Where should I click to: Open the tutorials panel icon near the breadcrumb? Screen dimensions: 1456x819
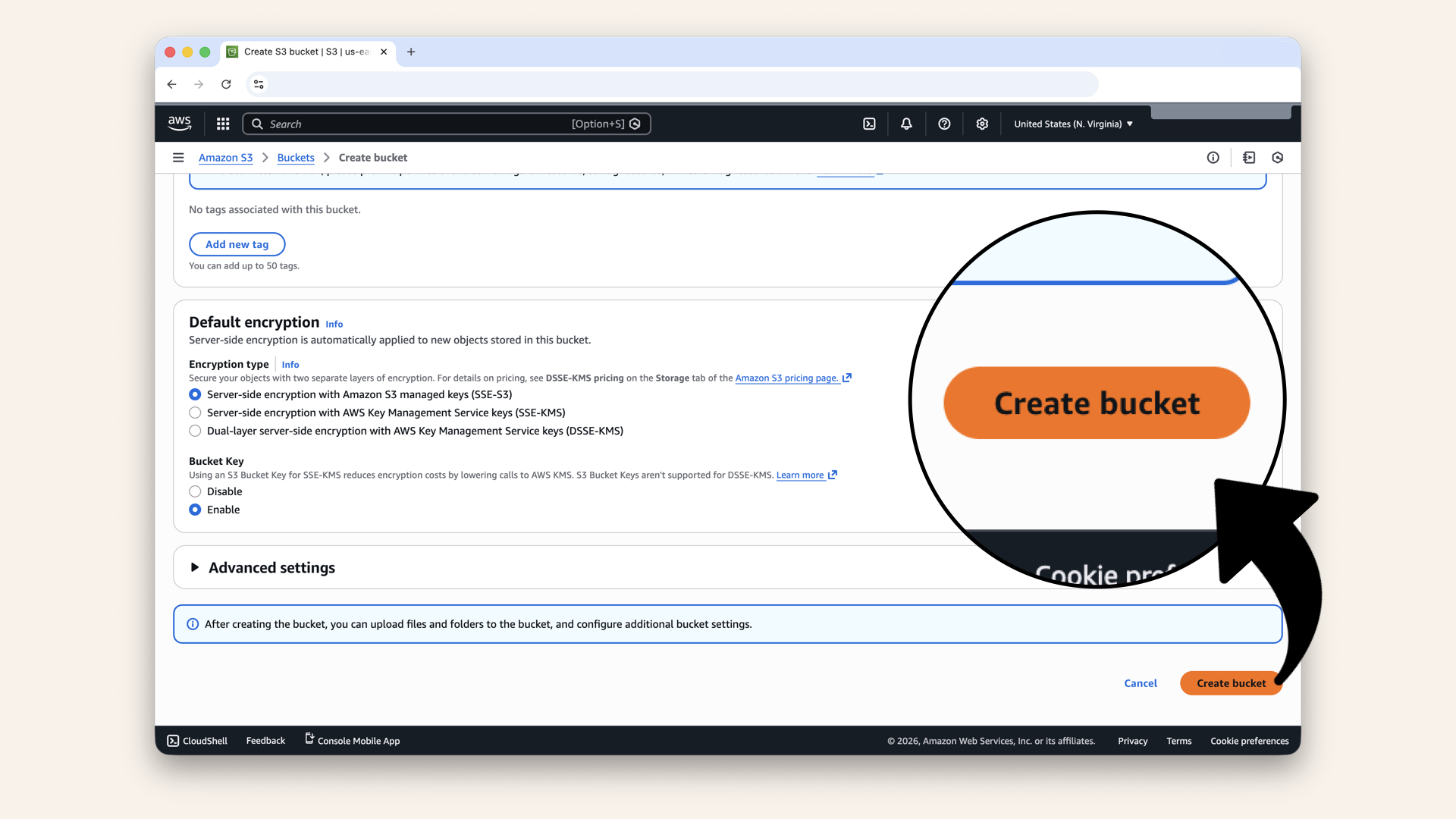(1247, 158)
